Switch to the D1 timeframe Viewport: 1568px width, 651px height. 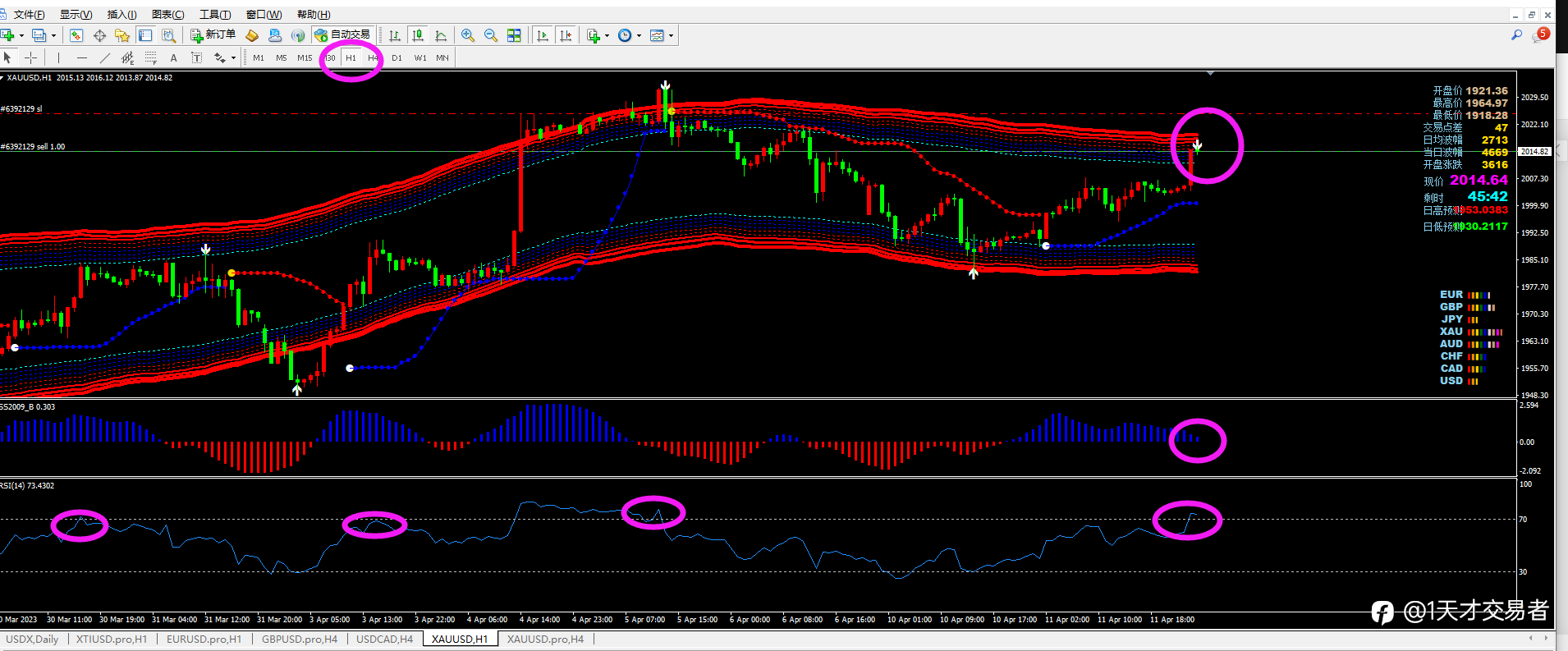397,57
